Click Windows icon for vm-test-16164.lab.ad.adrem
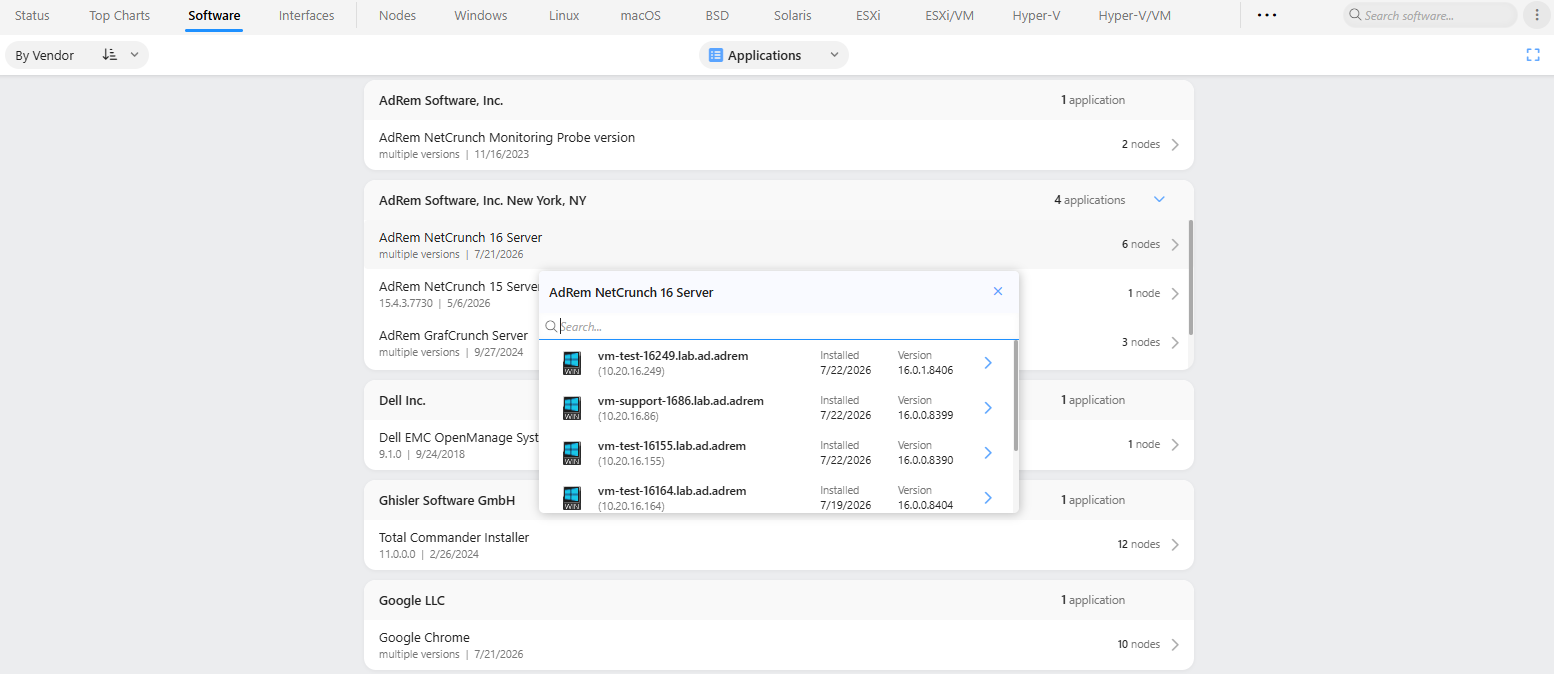This screenshot has width=1554, height=674. pyautogui.click(x=572, y=498)
